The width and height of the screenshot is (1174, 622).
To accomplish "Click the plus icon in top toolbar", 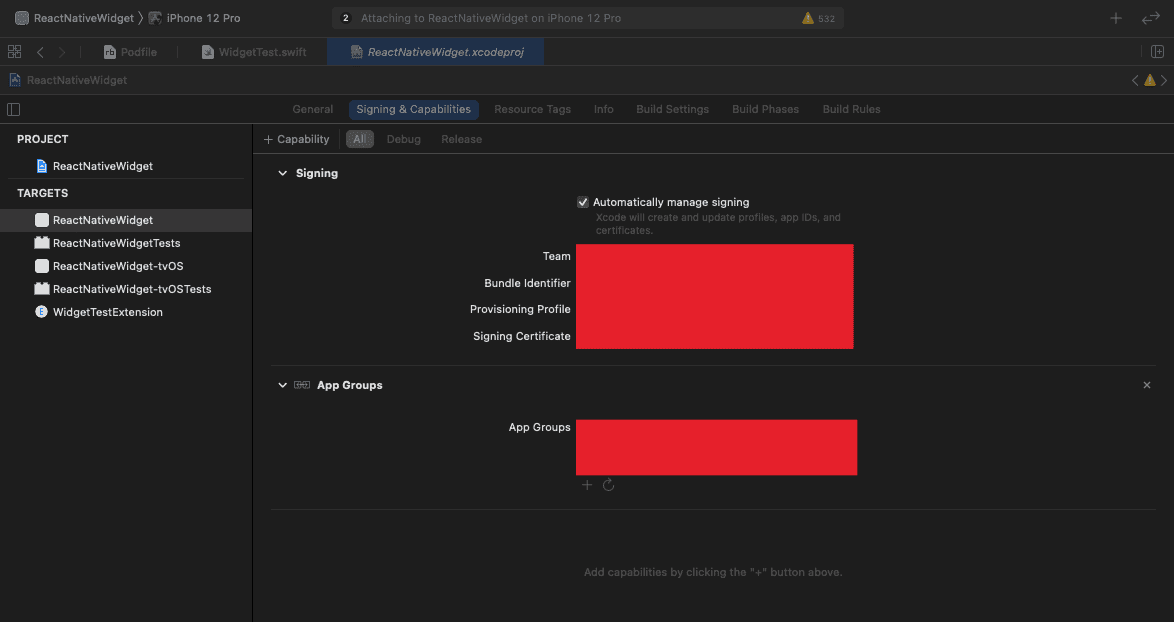I will click(x=1116, y=18).
